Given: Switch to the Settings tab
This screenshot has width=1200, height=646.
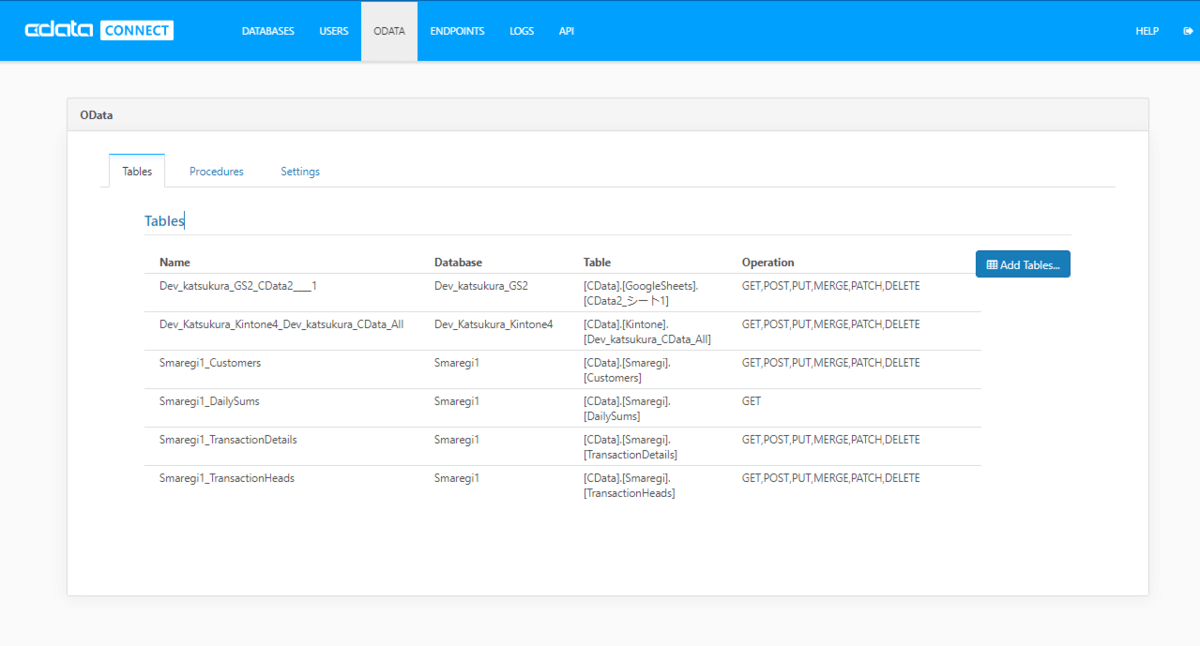Looking at the screenshot, I should pyautogui.click(x=300, y=171).
